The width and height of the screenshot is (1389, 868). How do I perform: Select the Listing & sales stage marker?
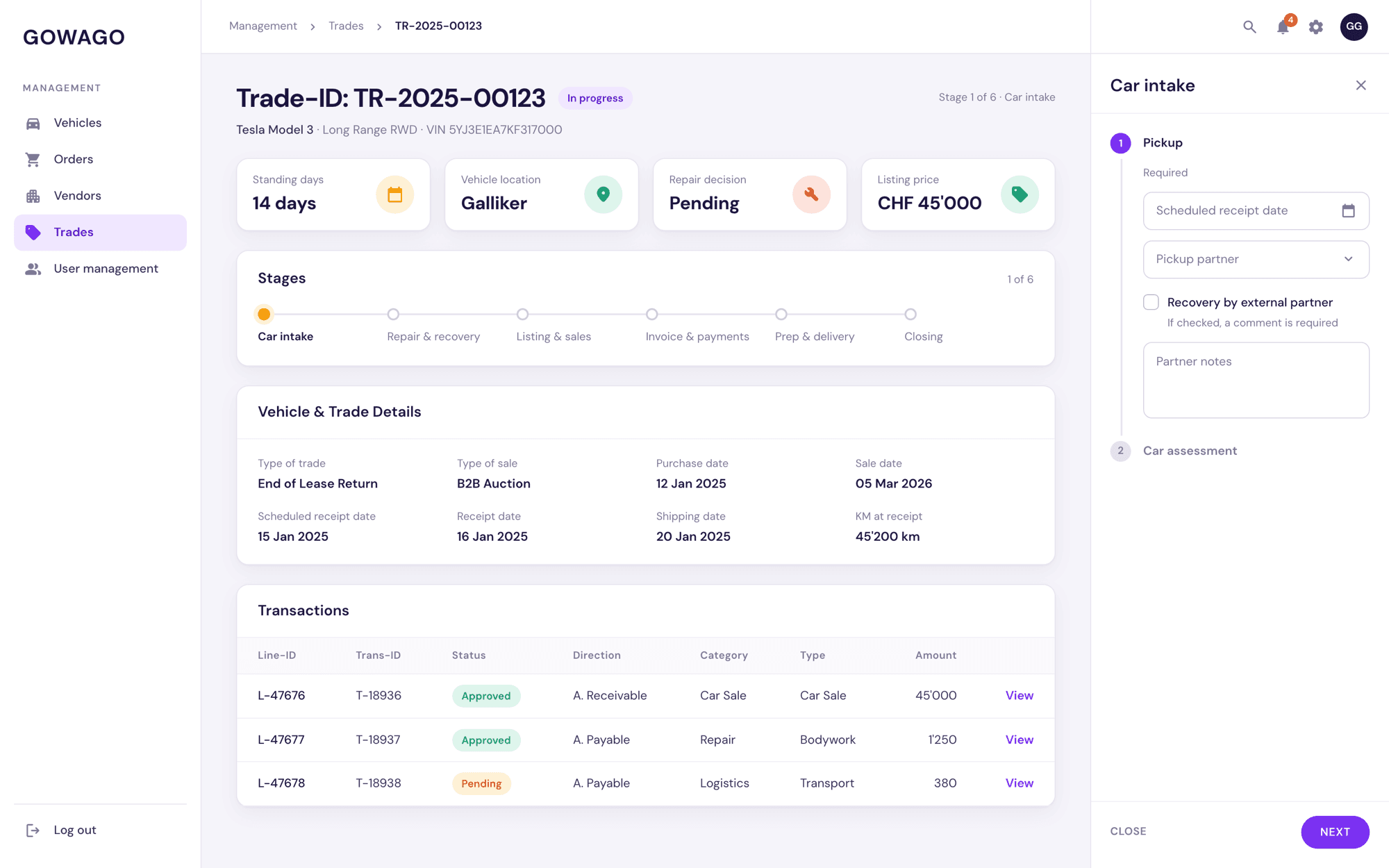pyautogui.click(x=522, y=314)
